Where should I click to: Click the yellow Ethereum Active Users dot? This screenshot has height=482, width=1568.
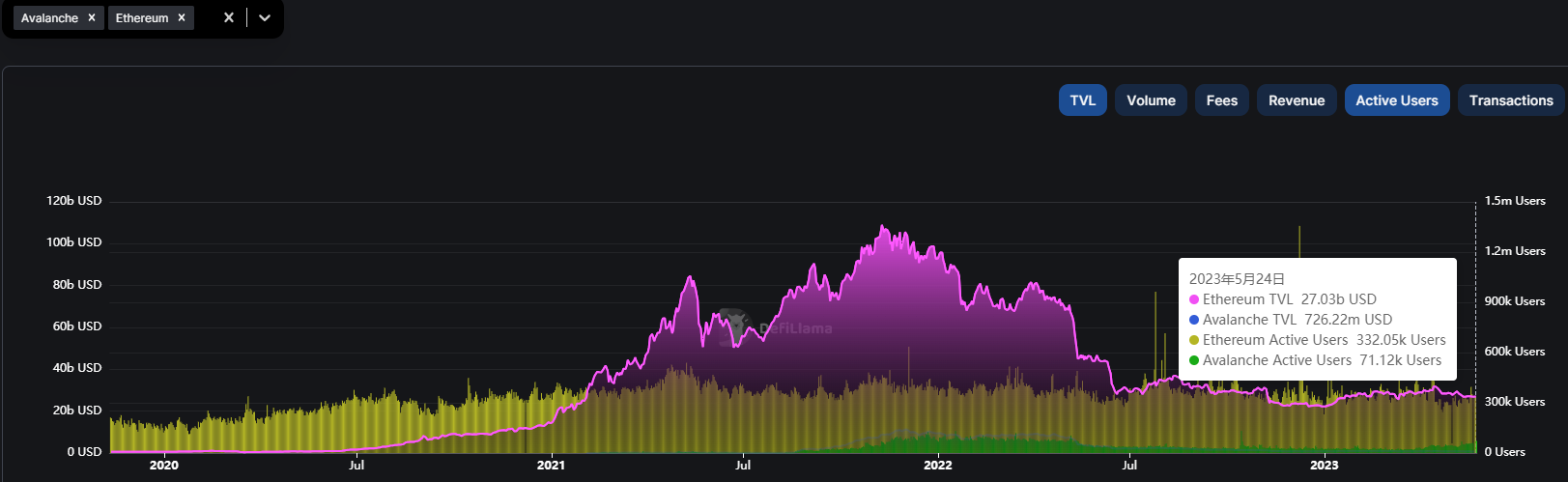tap(1194, 341)
